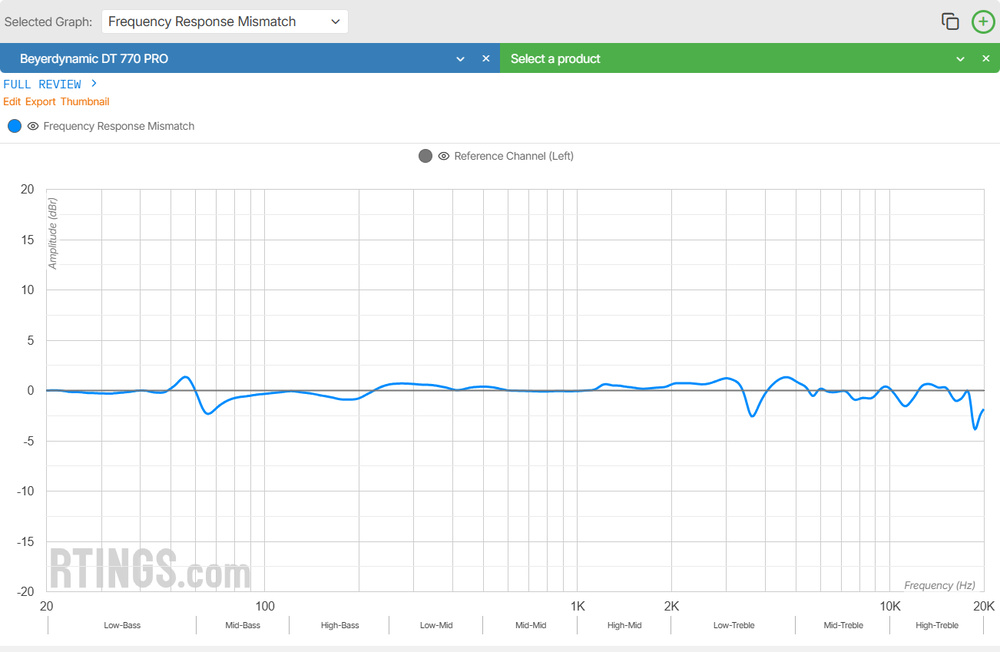Click the Thumbnail link
The image size is (1000, 652).
[x=85, y=102]
